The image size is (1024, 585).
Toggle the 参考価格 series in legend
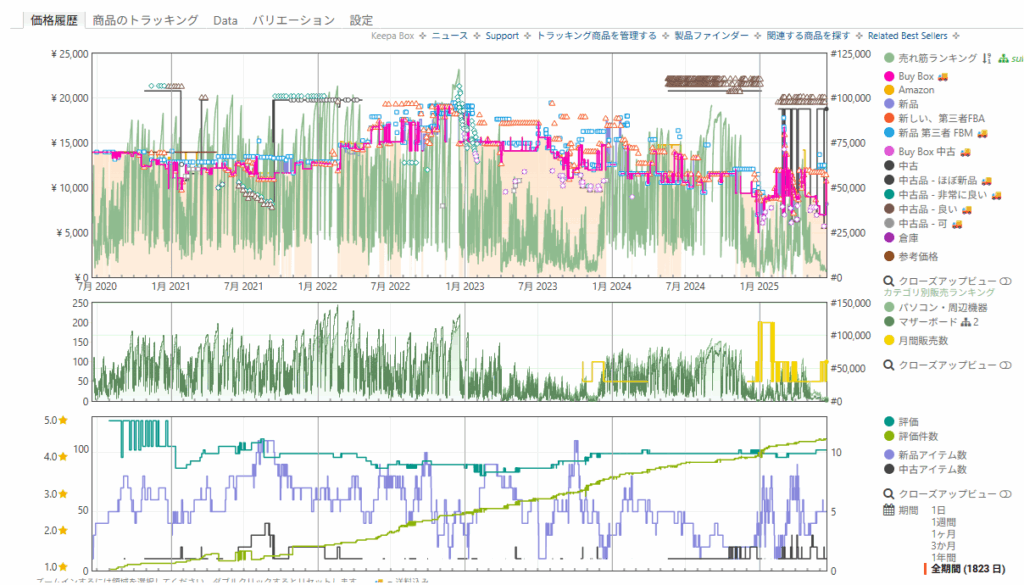[x=912, y=257]
